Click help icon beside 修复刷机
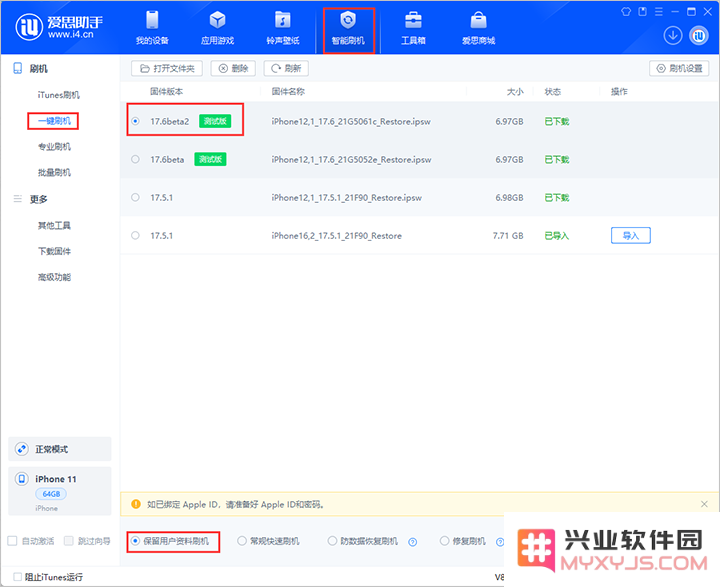The width and height of the screenshot is (720, 587). pyautogui.click(x=500, y=542)
